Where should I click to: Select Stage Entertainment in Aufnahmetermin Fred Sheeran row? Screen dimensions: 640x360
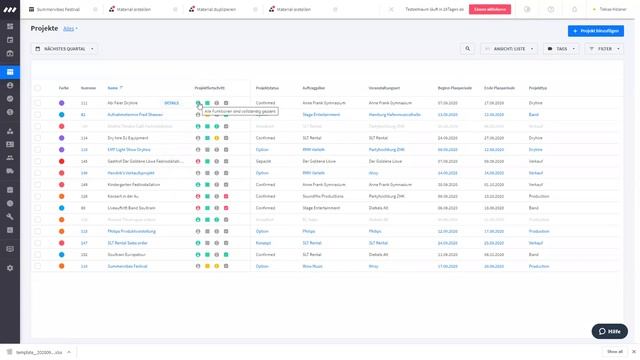pyautogui.click(x=321, y=115)
